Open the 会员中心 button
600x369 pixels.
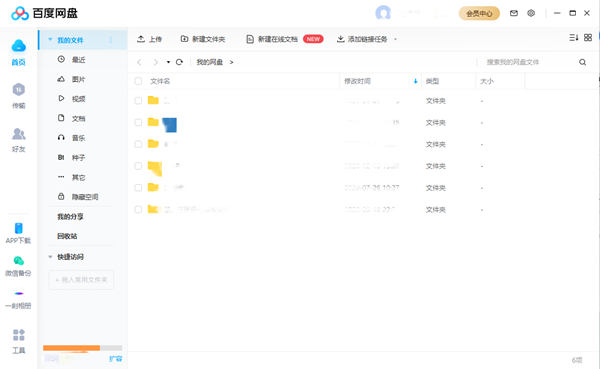coord(479,13)
